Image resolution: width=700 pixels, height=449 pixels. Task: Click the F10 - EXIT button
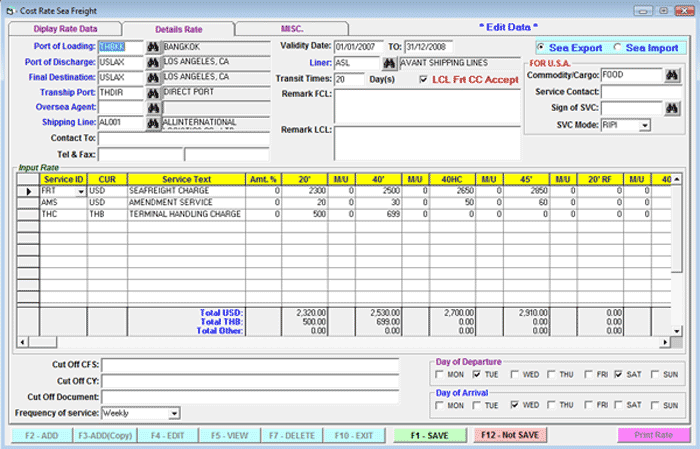(x=354, y=436)
